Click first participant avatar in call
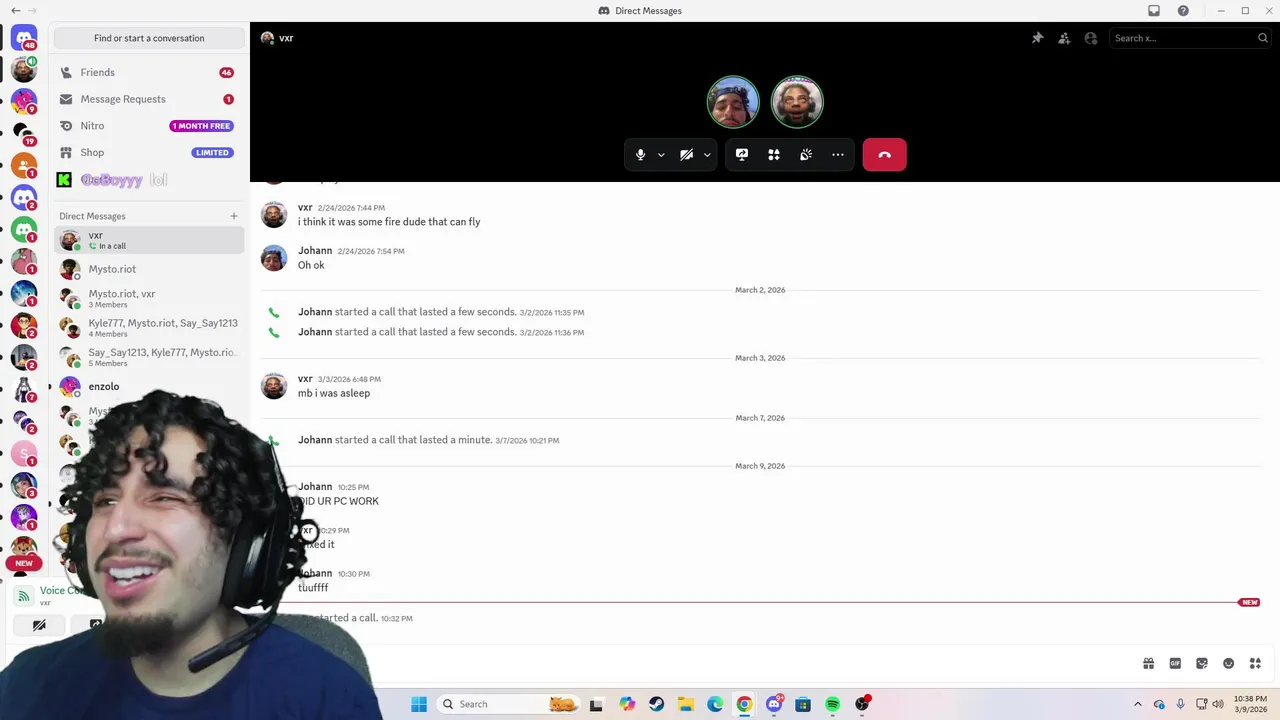Screen dimensions: 1280x720 pos(733,102)
